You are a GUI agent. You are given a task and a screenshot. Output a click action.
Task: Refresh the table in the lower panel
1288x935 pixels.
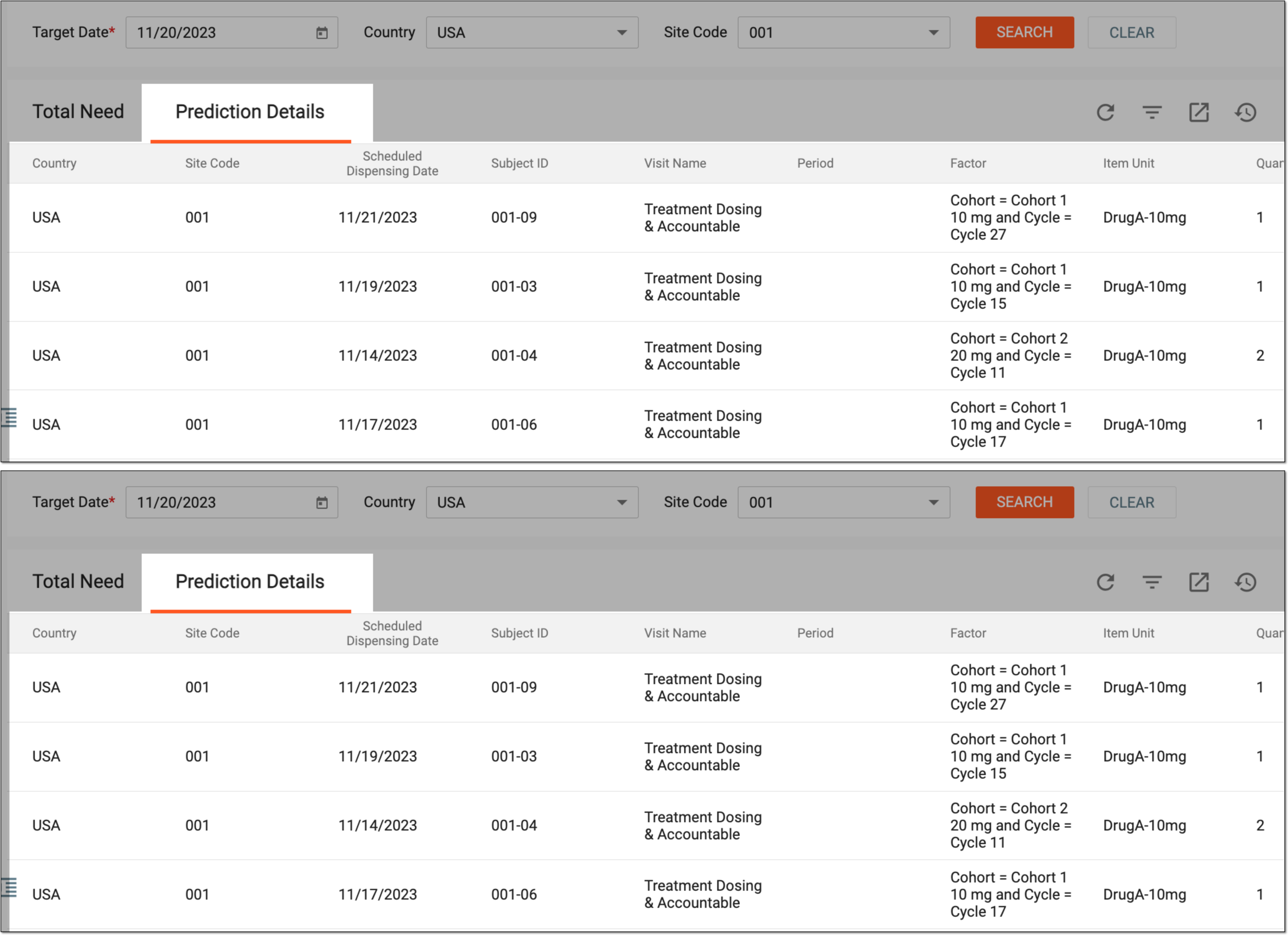pyautogui.click(x=1105, y=582)
